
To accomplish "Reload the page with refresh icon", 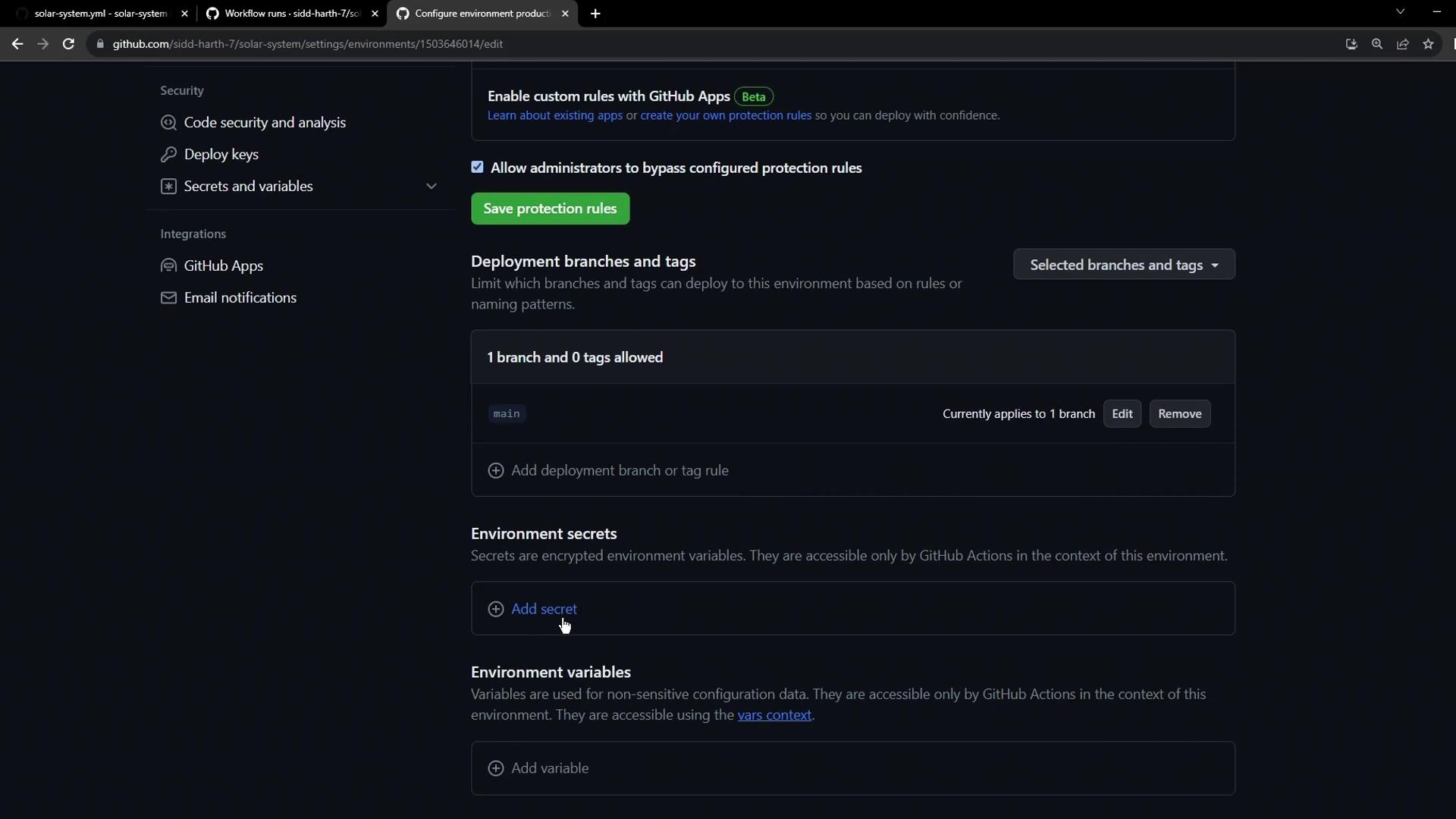I will click(x=68, y=44).
